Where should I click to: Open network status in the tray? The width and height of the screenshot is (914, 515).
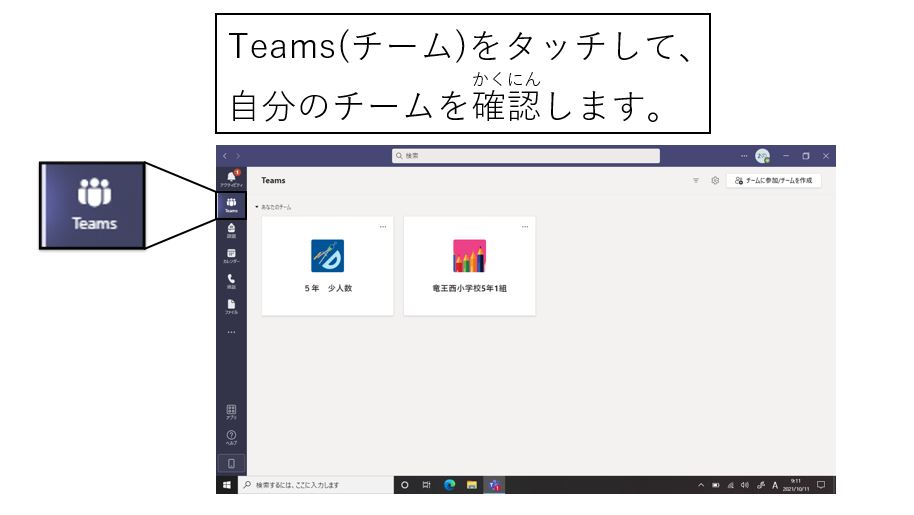730,485
